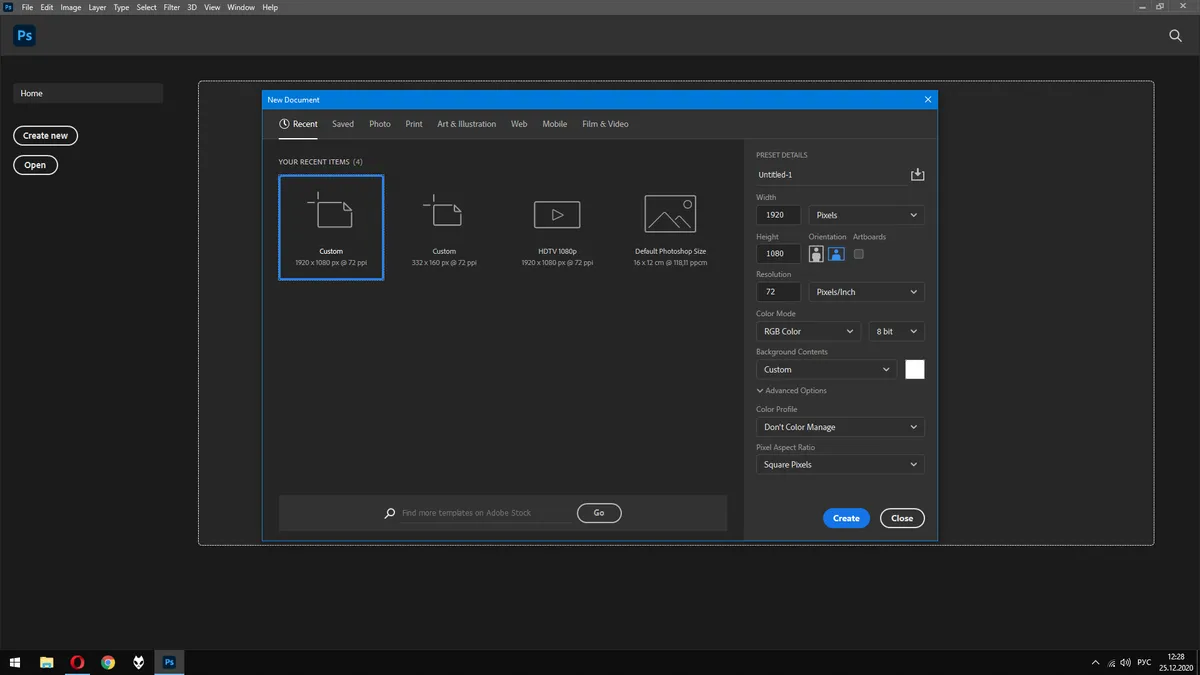Open Chrome from the taskbar
The image size is (1200, 675).
(x=108, y=662)
